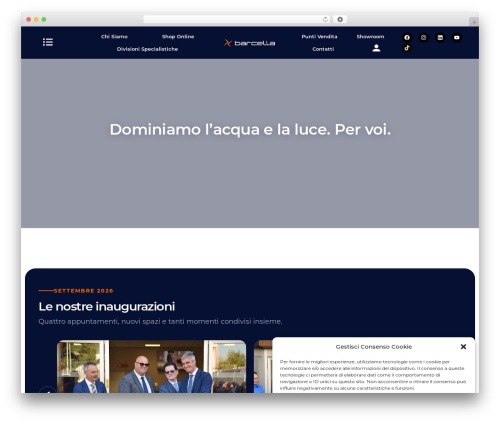
Task: Navigate to Punti Vendita
Action: [319, 37]
